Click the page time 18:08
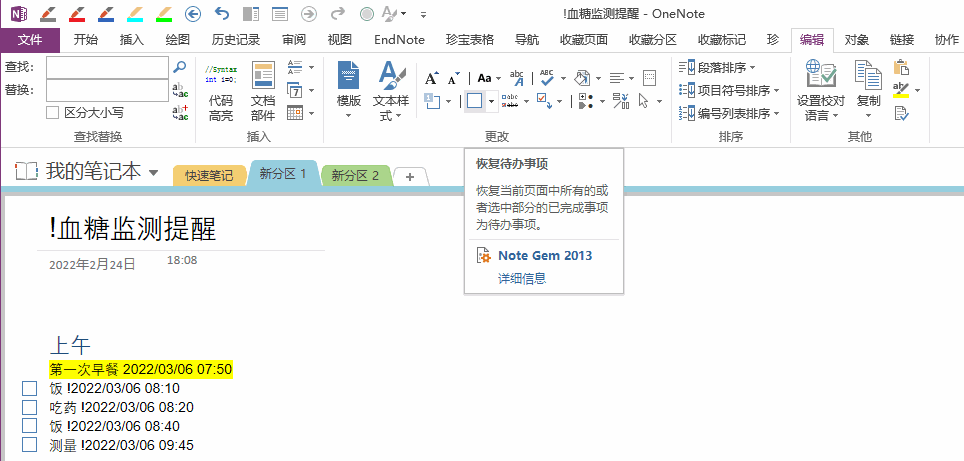964x461 pixels. click(182, 260)
